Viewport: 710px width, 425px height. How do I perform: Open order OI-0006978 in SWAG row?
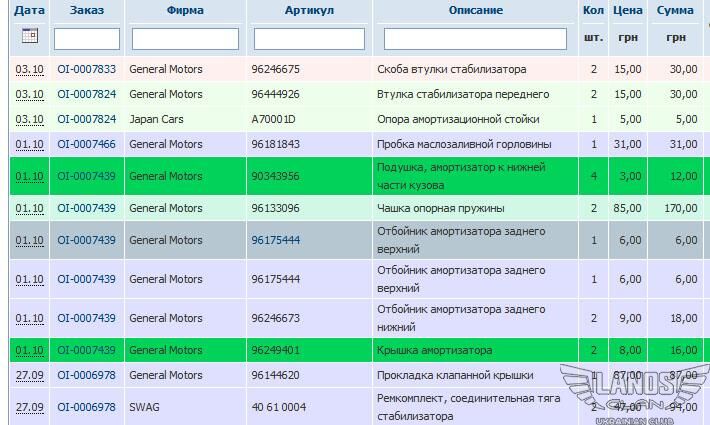point(86,407)
